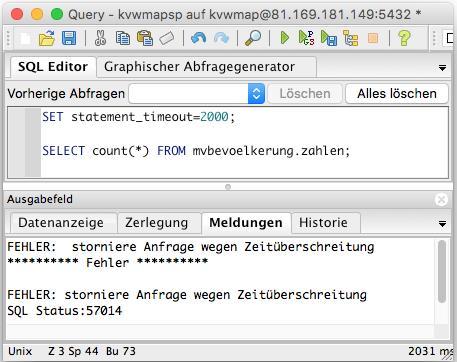Screen dimensions: 457x362
Task: Expand the editor tabs overflow arrow
Action: 442,68
